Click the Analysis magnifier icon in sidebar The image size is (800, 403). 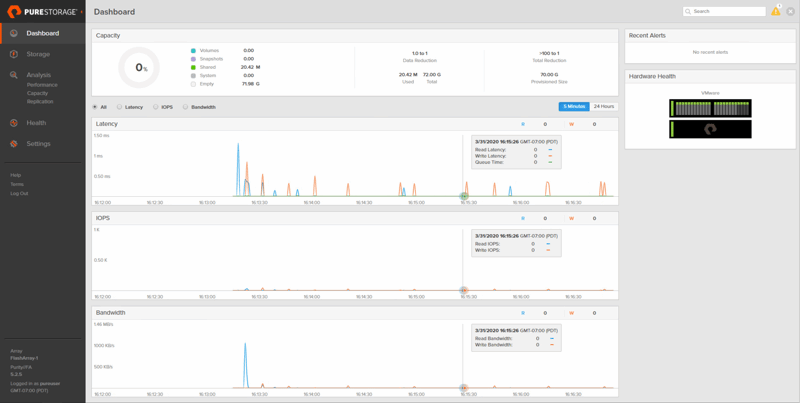point(14,75)
